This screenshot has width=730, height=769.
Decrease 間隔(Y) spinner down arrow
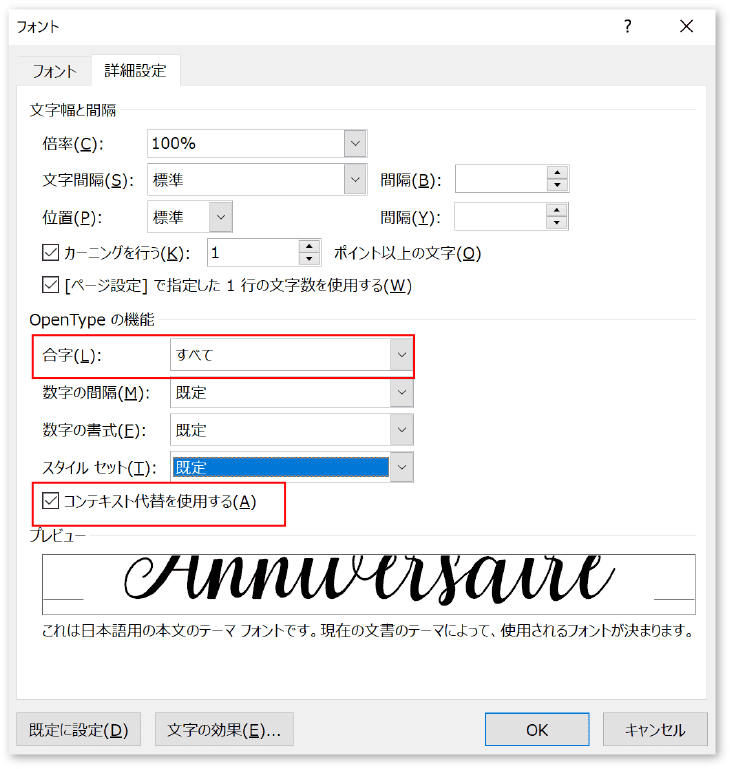(x=556, y=223)
